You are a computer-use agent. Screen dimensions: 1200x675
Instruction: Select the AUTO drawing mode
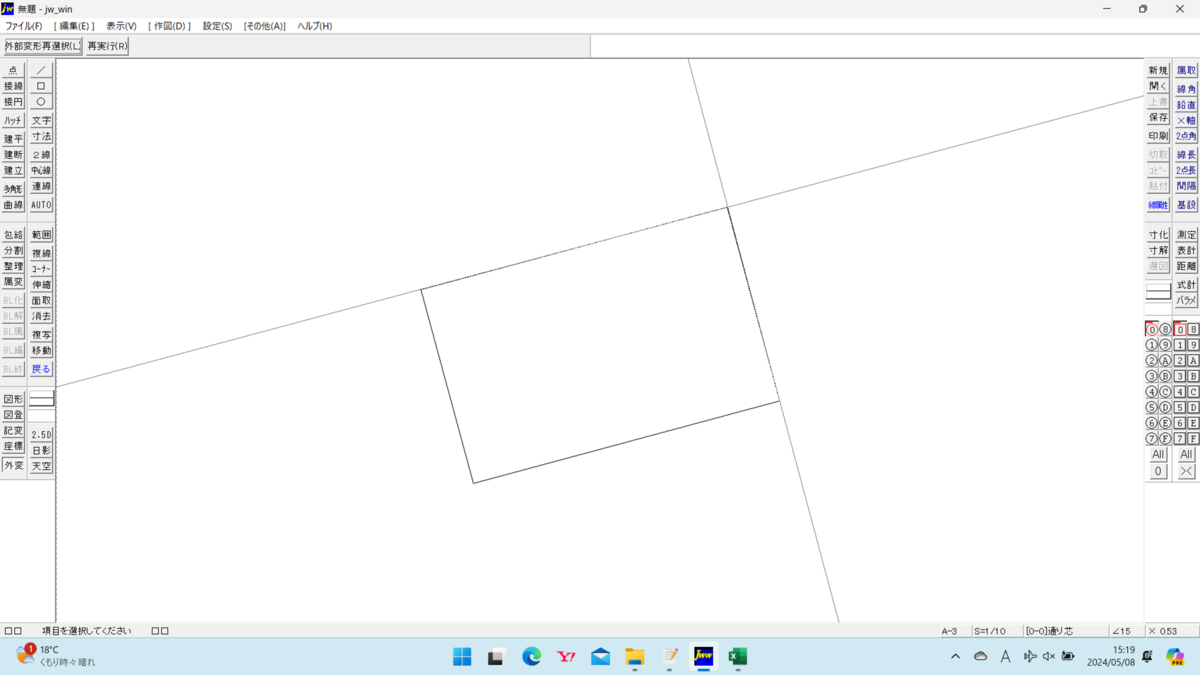click(41, 204)
